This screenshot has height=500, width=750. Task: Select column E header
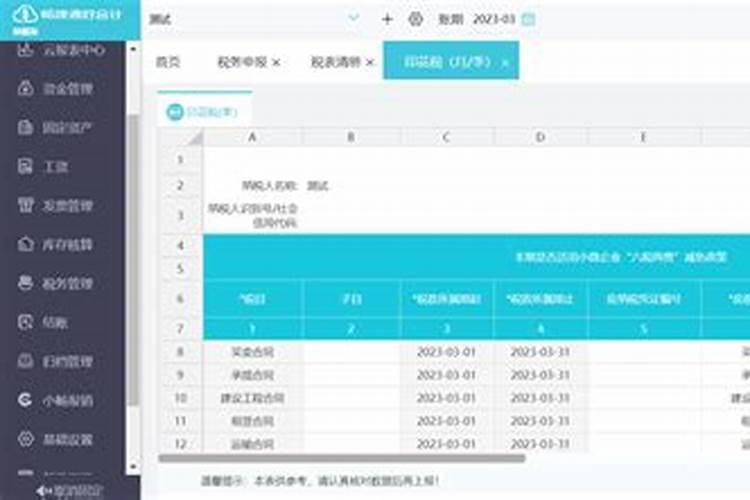point(643,137)
